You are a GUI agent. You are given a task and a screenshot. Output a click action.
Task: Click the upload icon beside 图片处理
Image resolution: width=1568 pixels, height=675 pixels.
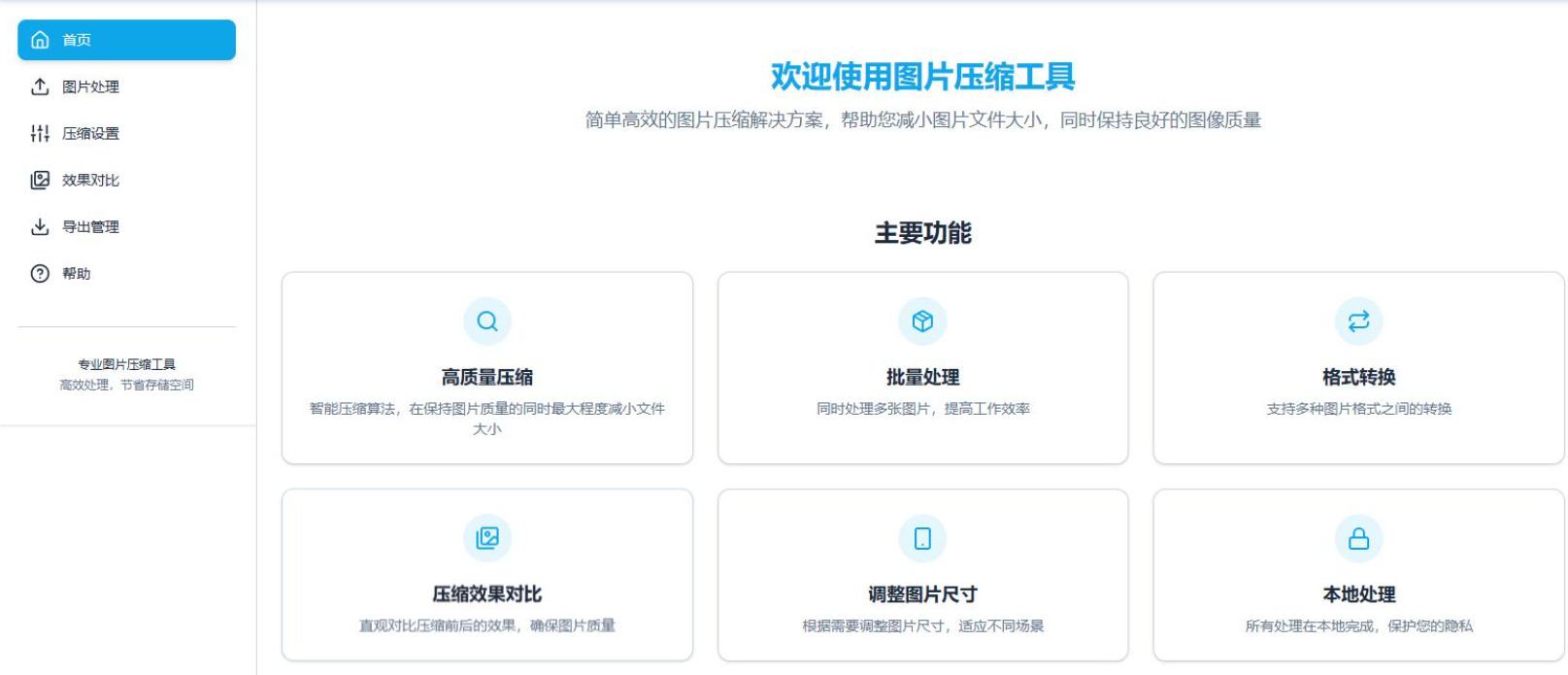(40, 86)
